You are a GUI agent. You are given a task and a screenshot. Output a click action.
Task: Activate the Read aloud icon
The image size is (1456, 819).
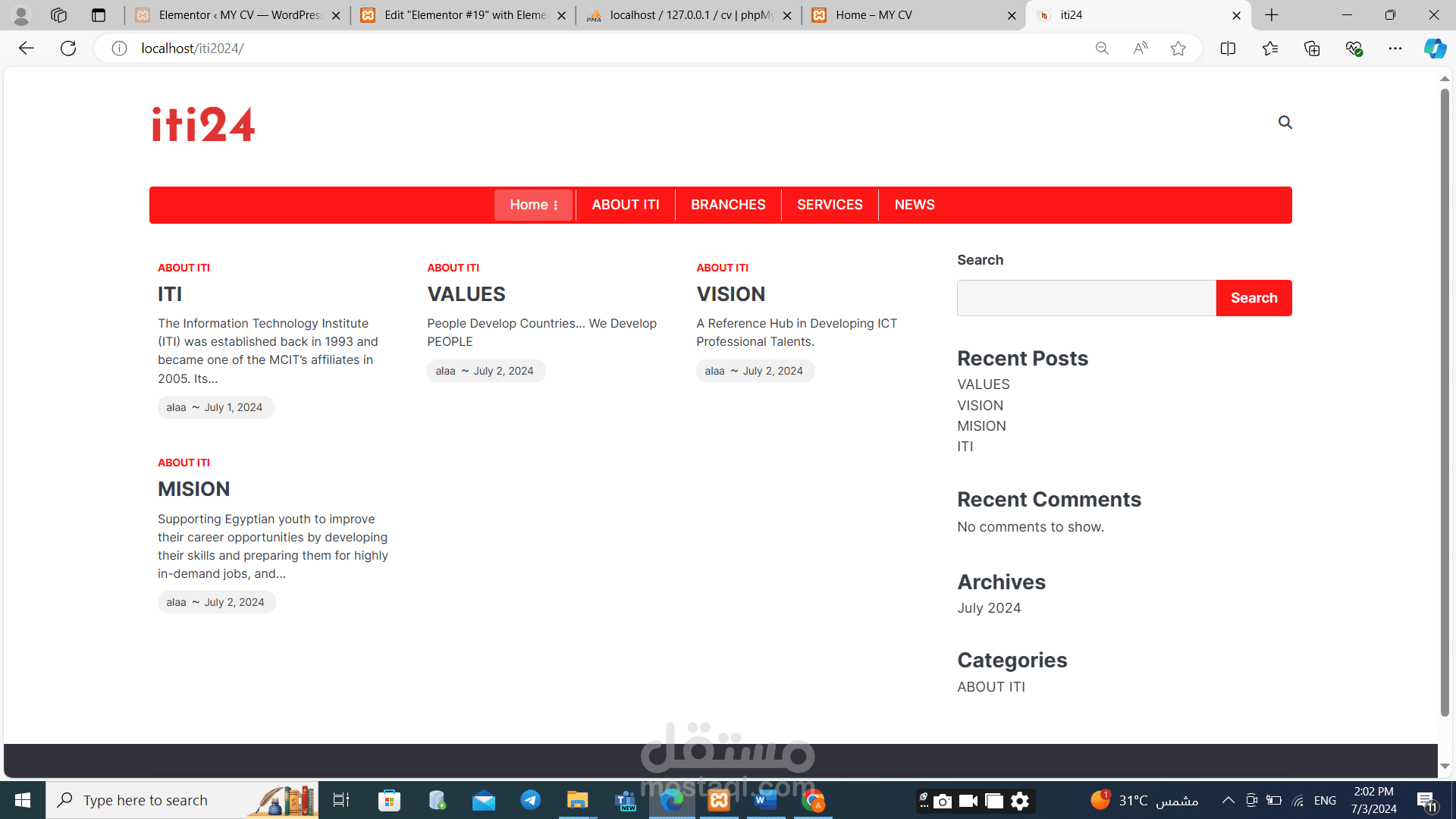point(1140,49)
